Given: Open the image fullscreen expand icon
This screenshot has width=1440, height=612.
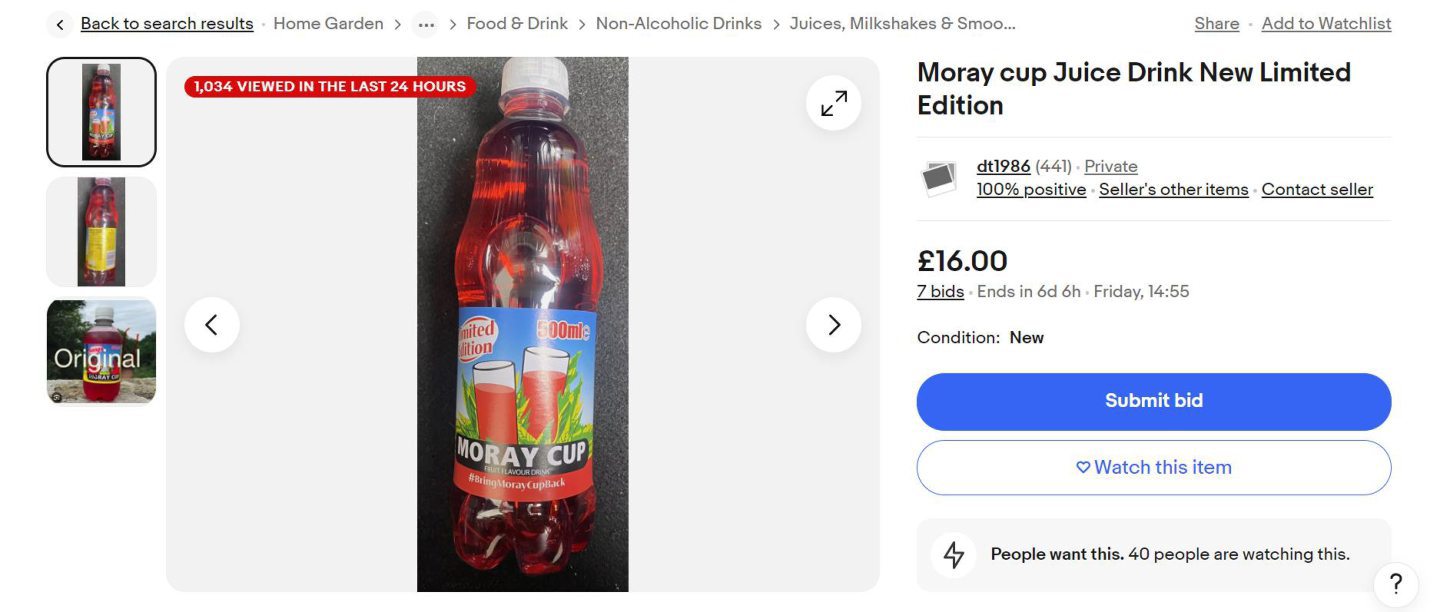Looking at the screenshot, I should pyautogui.click(x=833, y=102).
